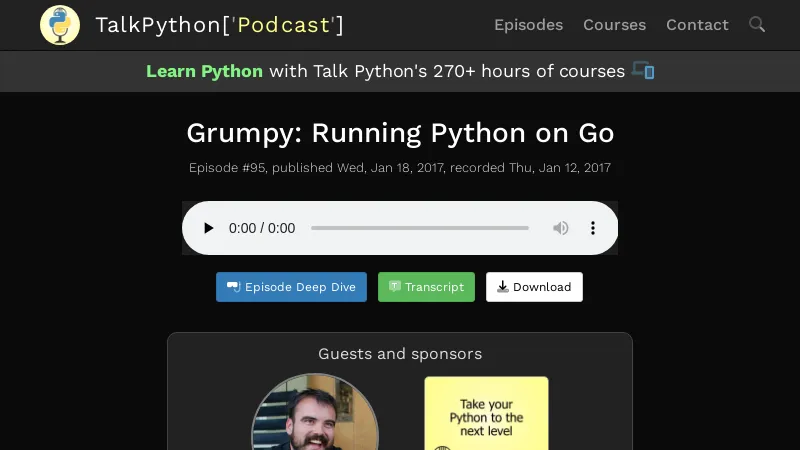
Task: Click the audio seek progress bar
Action: tap(420, 228)
